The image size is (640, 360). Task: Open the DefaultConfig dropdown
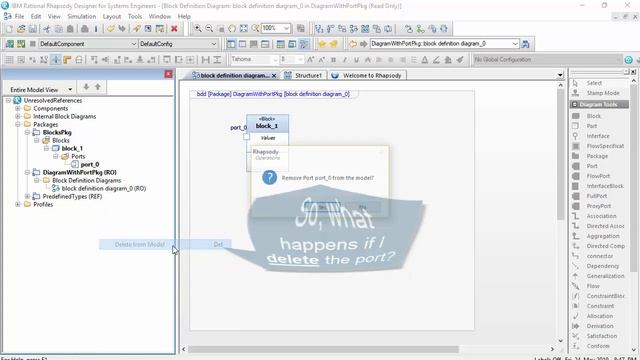[x=214, y=44]
